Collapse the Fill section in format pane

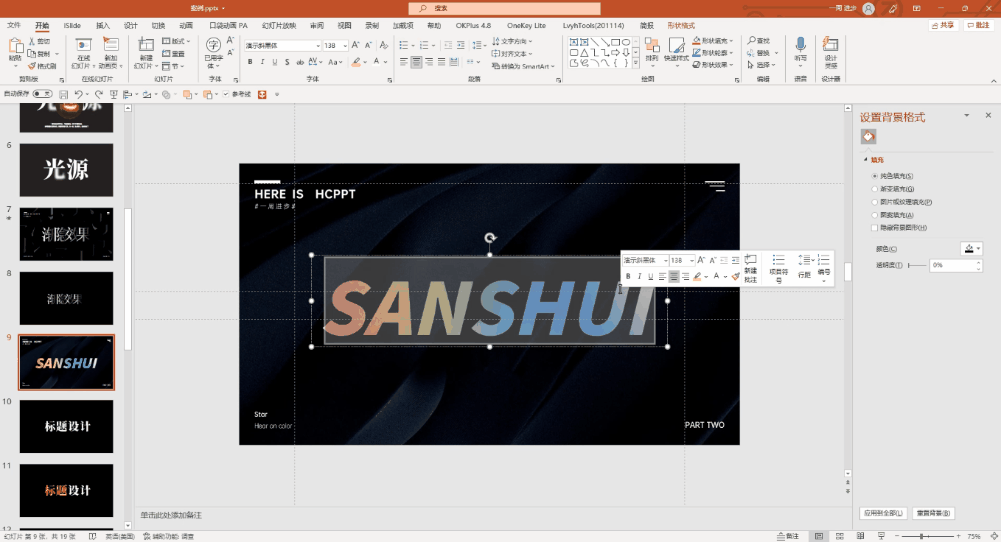(x=866, y=160)
